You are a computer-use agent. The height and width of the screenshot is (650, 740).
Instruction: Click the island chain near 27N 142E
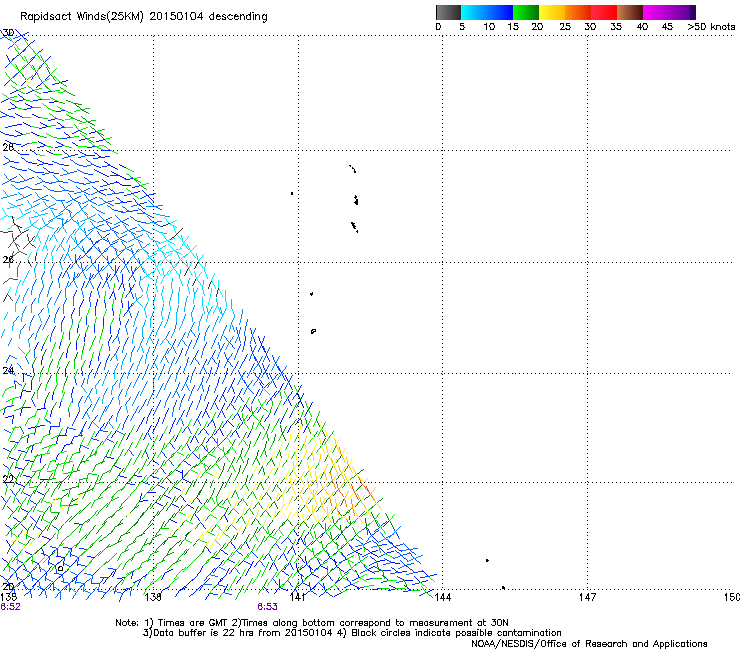354,200
